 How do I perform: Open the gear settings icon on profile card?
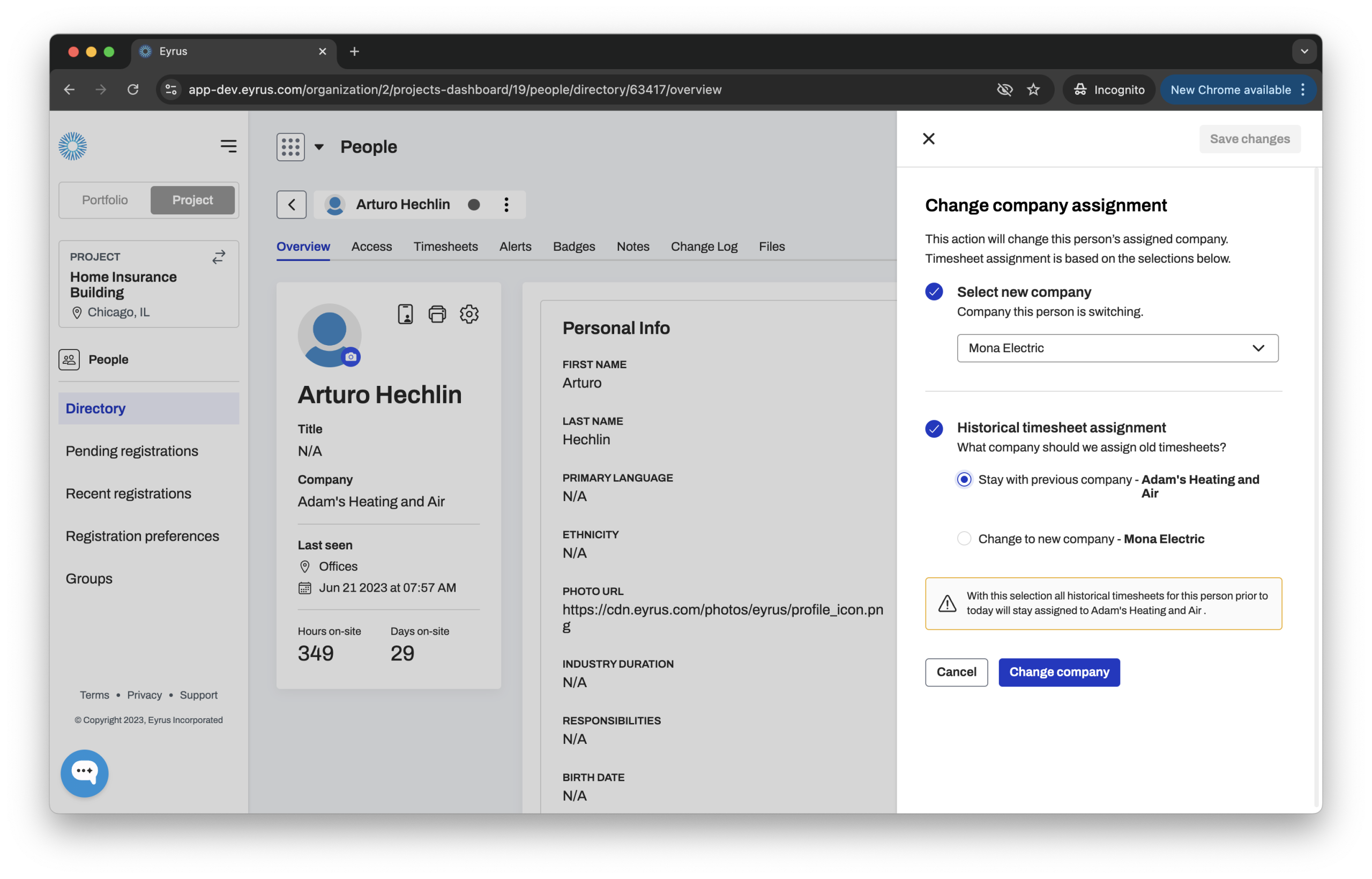pyautogui.click(x=469, y=314)
